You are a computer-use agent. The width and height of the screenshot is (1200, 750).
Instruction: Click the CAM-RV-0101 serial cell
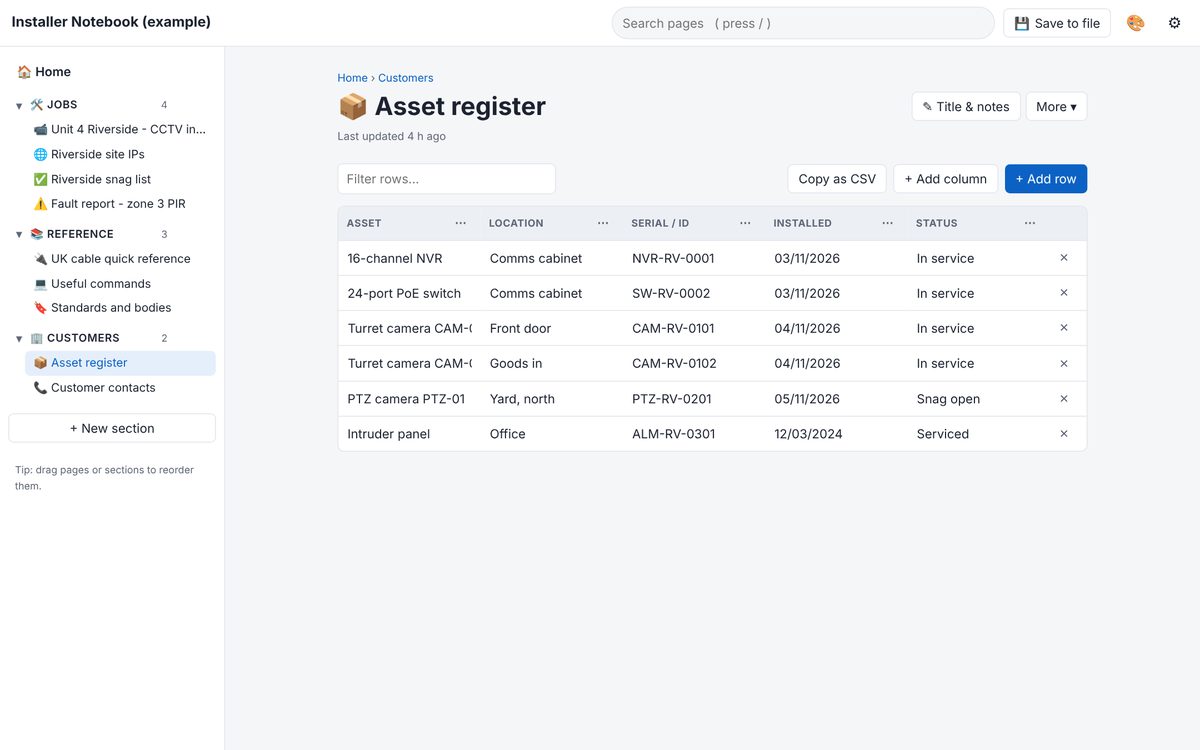(694, 328)
